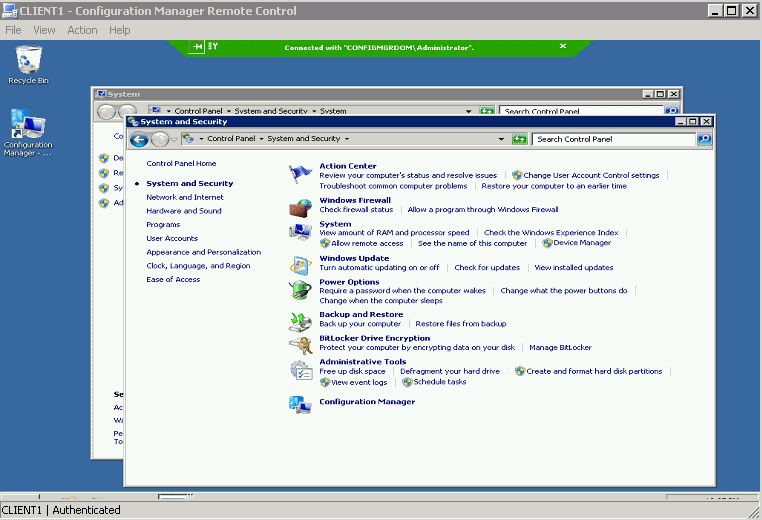
Task: Expand the arrow before Control Panel breadcrumb
Action: tap(201, 139)
